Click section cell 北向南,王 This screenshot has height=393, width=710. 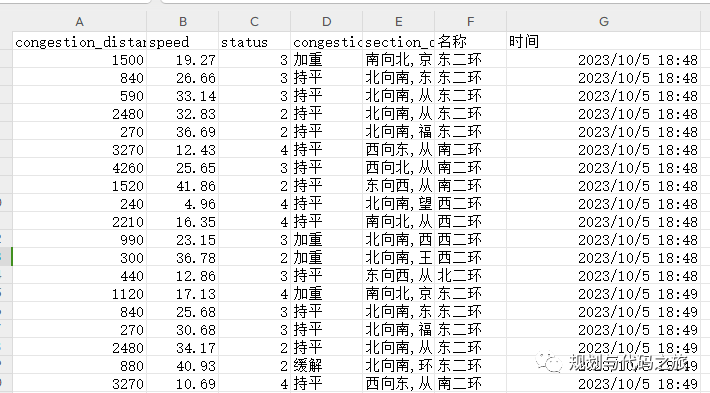[398, 258]
